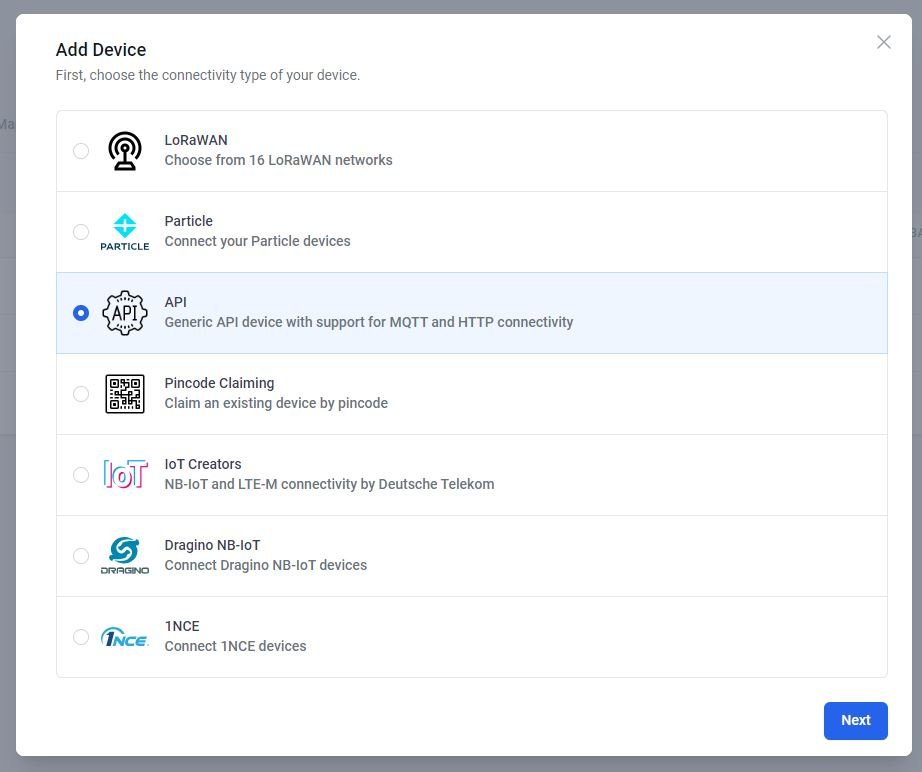Image resolution: width=922 pixels, height=772 pixels.
Task: Select the Pincode Claiming radio button
Action: [81, 393]
